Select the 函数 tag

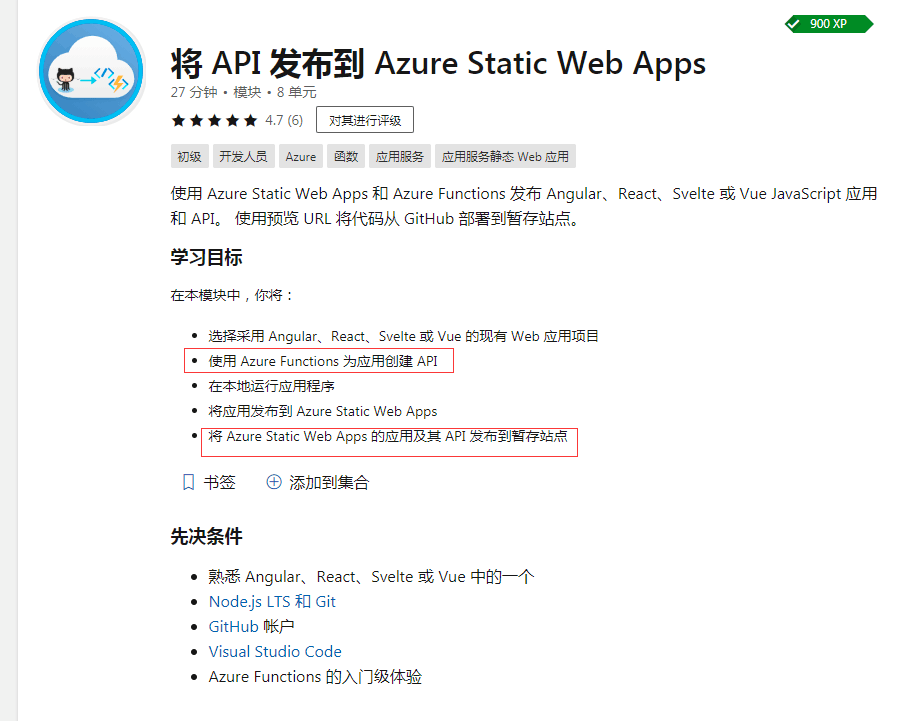[x=346, y=157]
